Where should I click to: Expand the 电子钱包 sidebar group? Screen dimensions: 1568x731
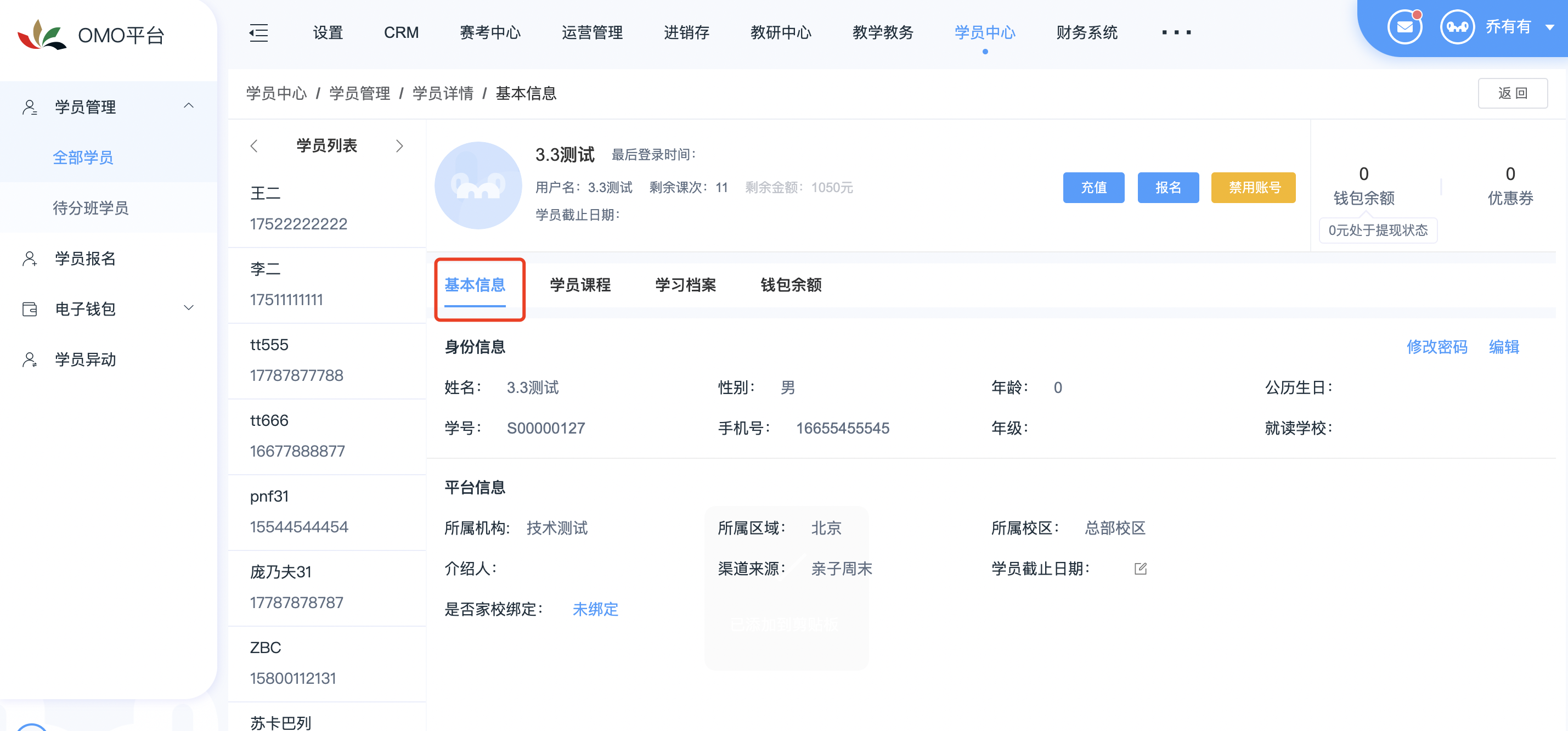(189, 308)
